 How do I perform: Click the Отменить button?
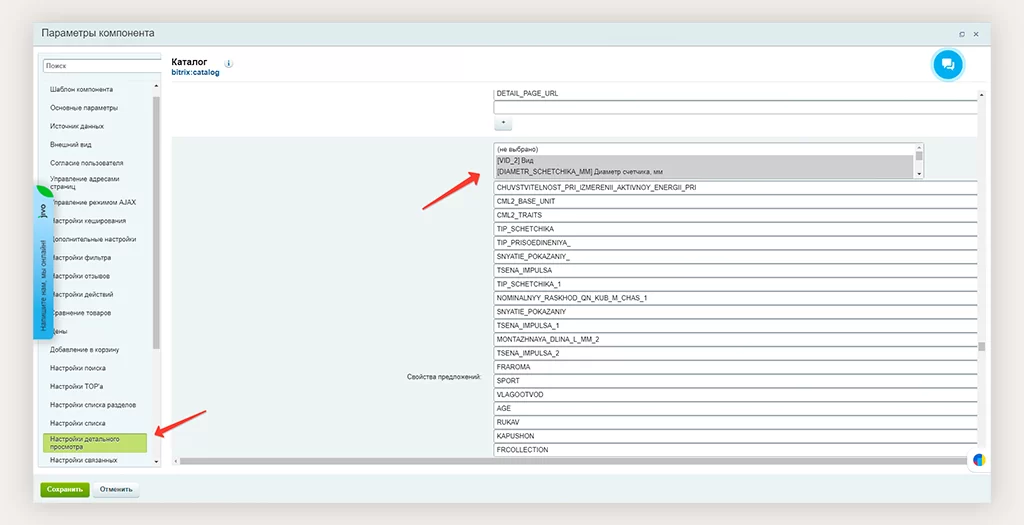[x=116, y=490]
